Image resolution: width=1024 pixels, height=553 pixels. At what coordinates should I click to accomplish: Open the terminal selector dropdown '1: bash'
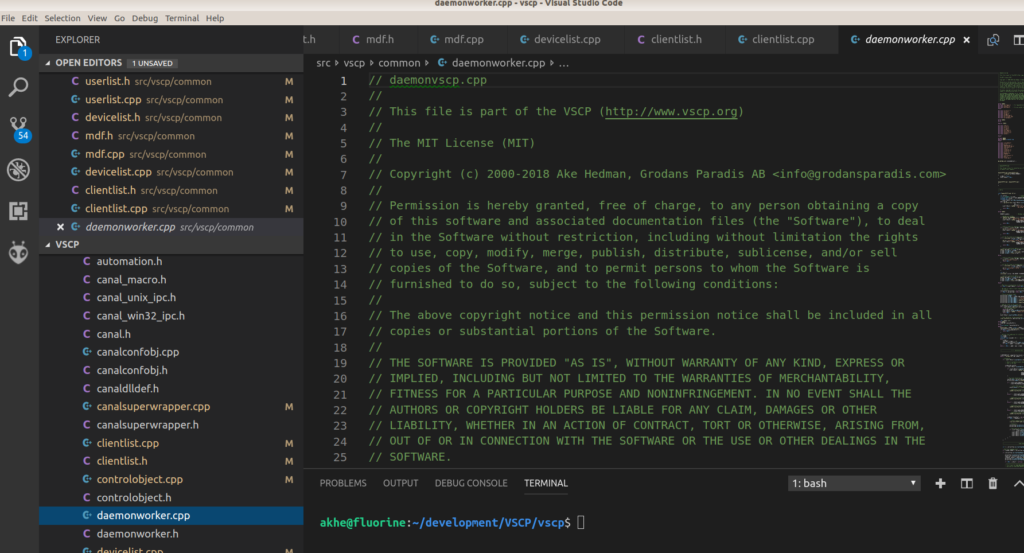click(854, 483)
